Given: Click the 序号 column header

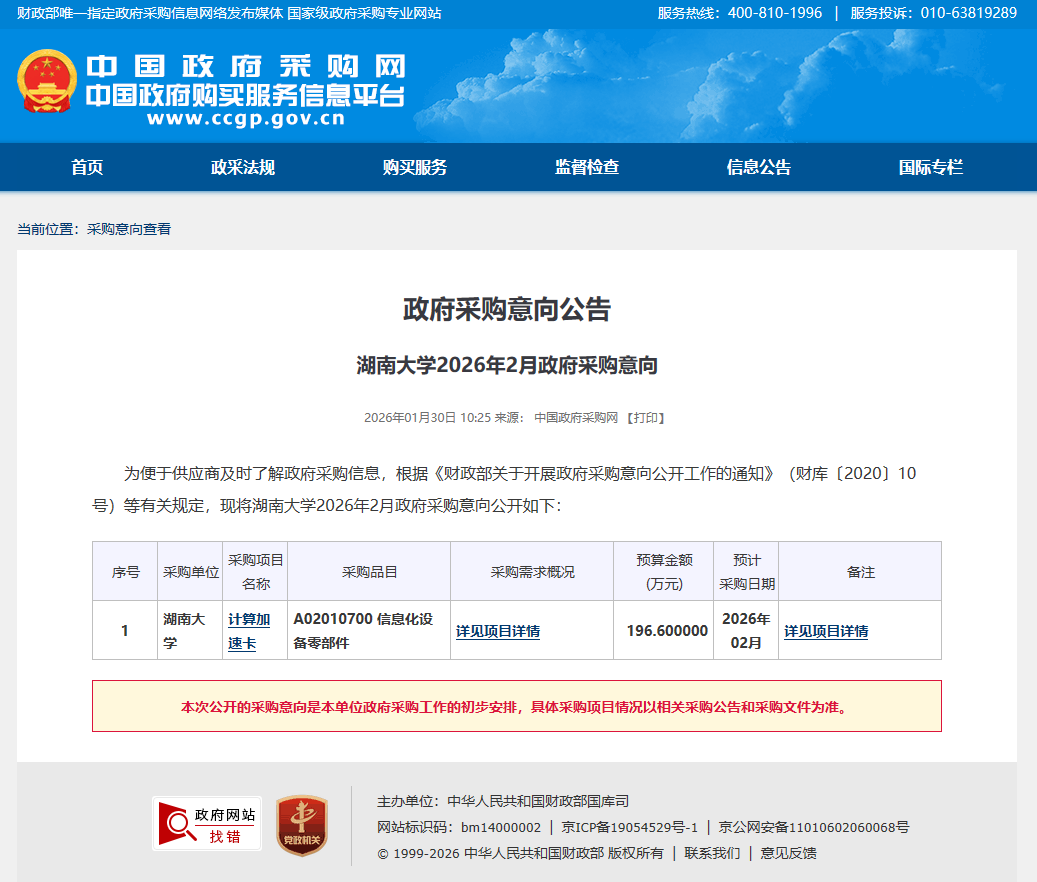Looking at the screenshot, I should coord(125,572).
